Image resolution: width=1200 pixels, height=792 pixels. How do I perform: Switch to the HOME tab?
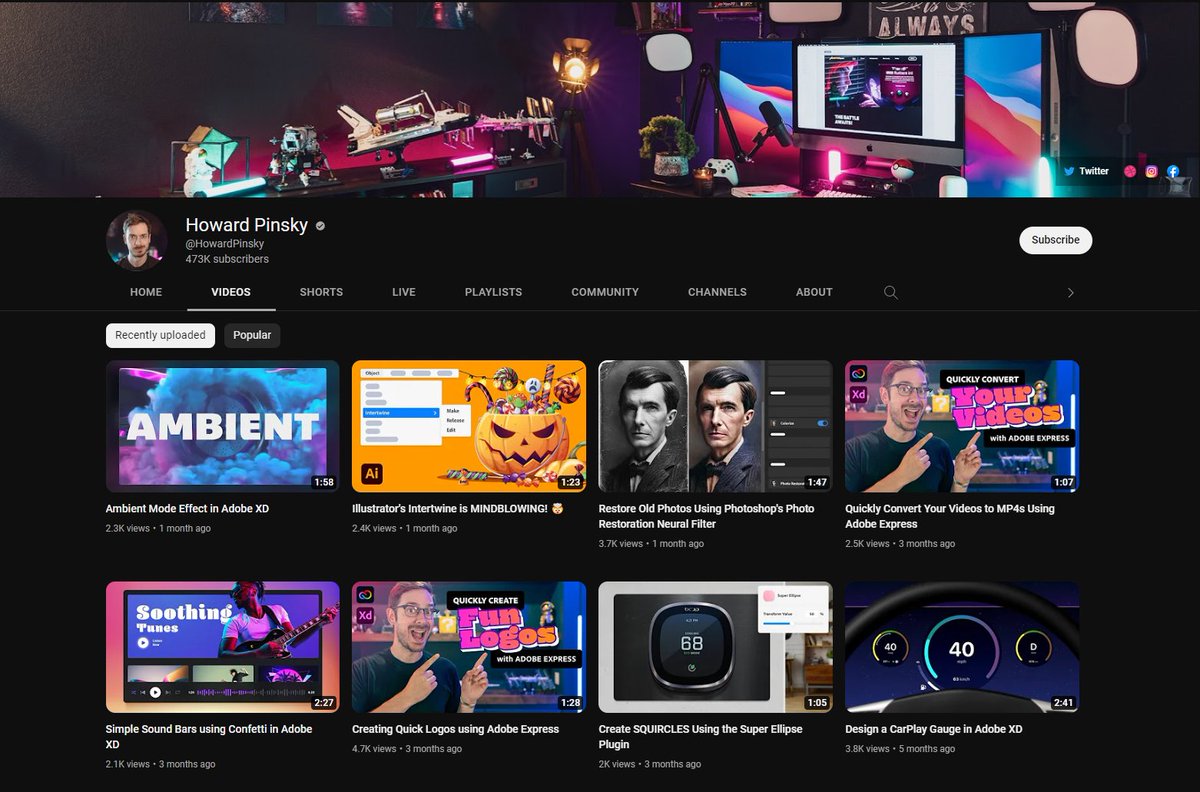point(146,292)
